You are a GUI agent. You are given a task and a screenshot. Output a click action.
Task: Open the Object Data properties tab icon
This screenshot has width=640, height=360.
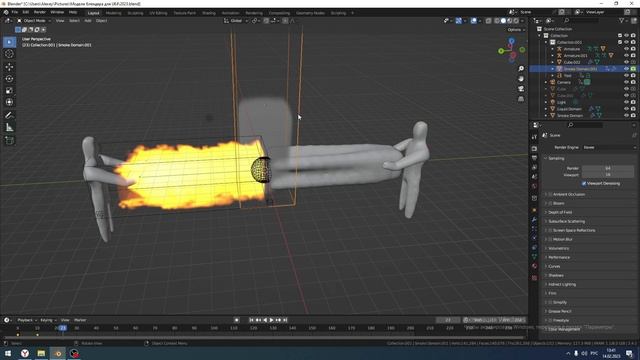(x=534, y=257)
